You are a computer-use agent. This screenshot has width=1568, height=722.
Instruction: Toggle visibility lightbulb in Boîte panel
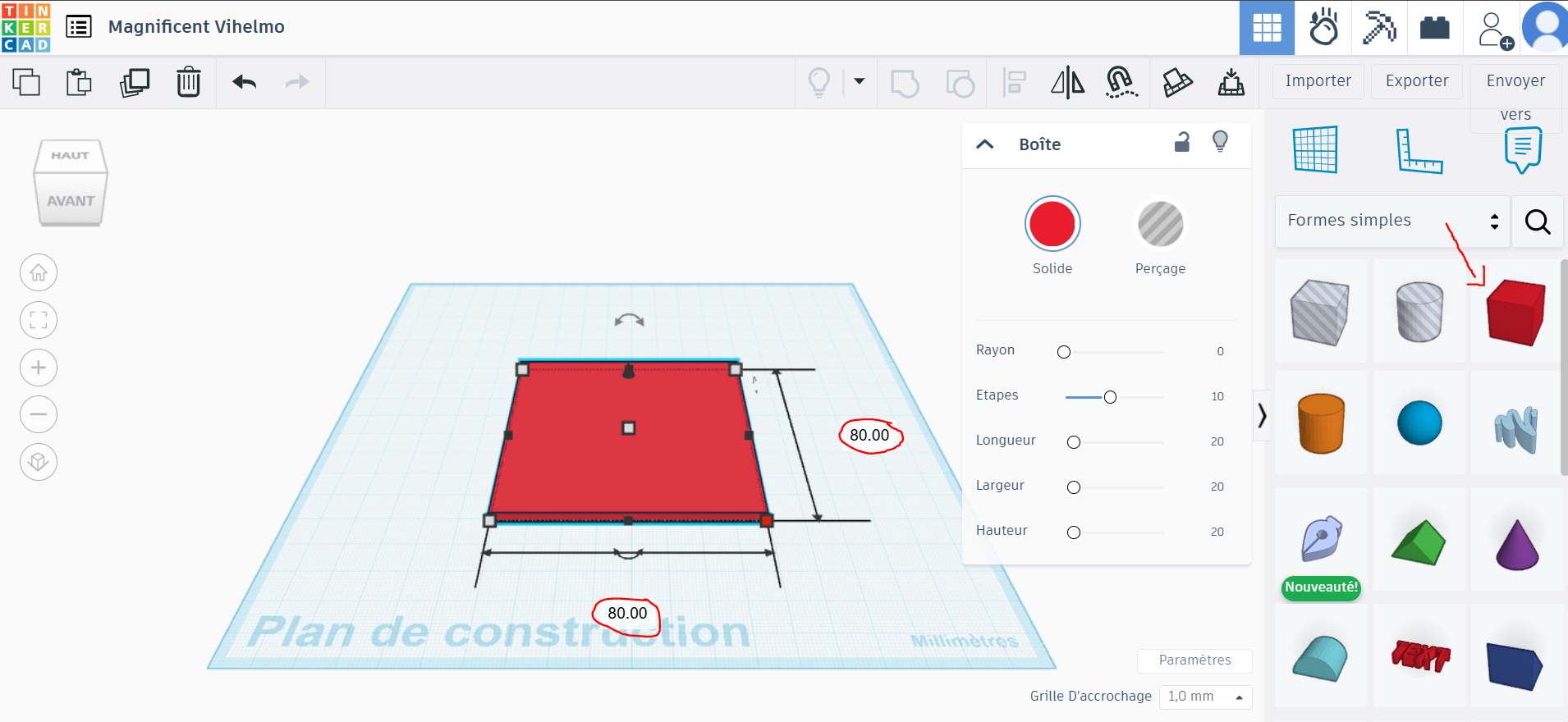coord(1221,142)
